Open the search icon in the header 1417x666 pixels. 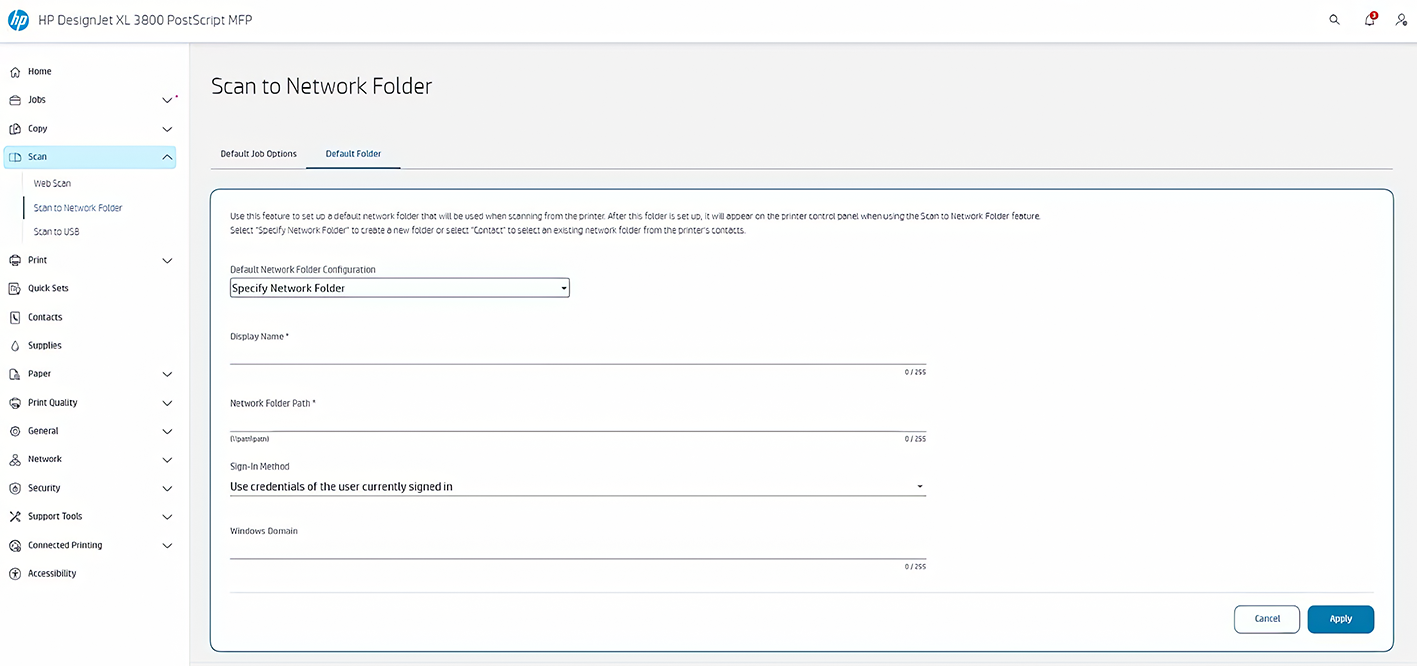pos(1334,19)
